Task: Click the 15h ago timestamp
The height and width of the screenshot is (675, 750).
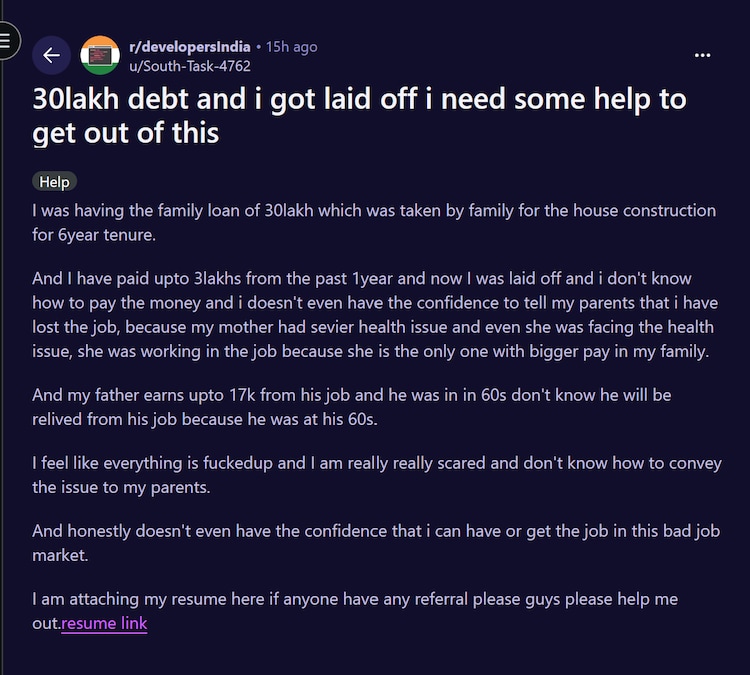Action: click(291, 47)
